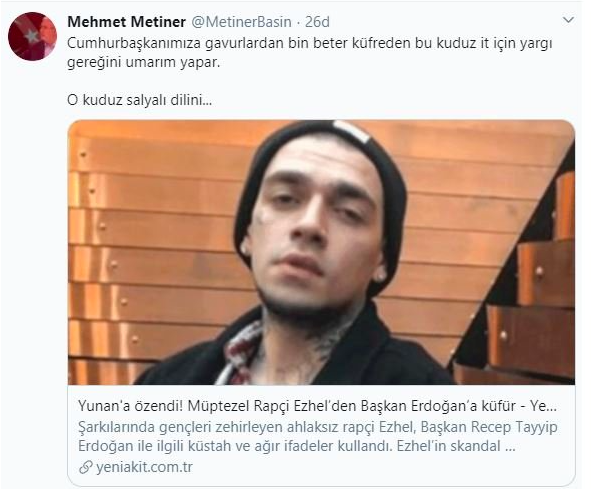
Task: Expand the tweet options chevron menu
Action: [x=568, y=20]
